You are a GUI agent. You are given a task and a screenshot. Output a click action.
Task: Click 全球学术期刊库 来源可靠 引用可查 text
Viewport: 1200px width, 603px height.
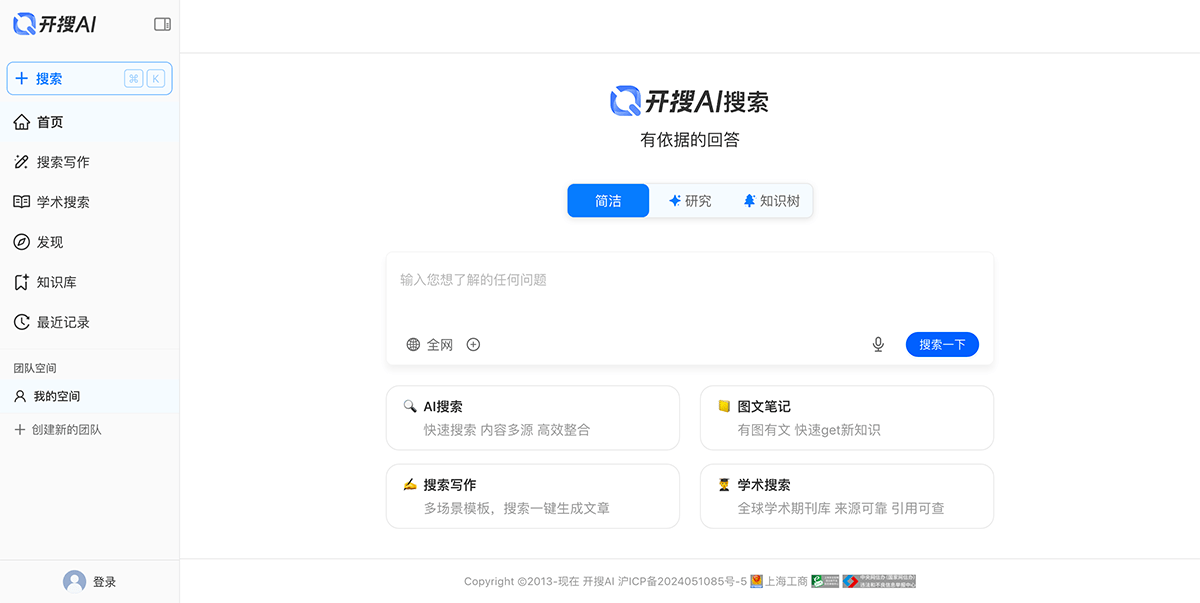pyautogui.click(x=841, y=508)
